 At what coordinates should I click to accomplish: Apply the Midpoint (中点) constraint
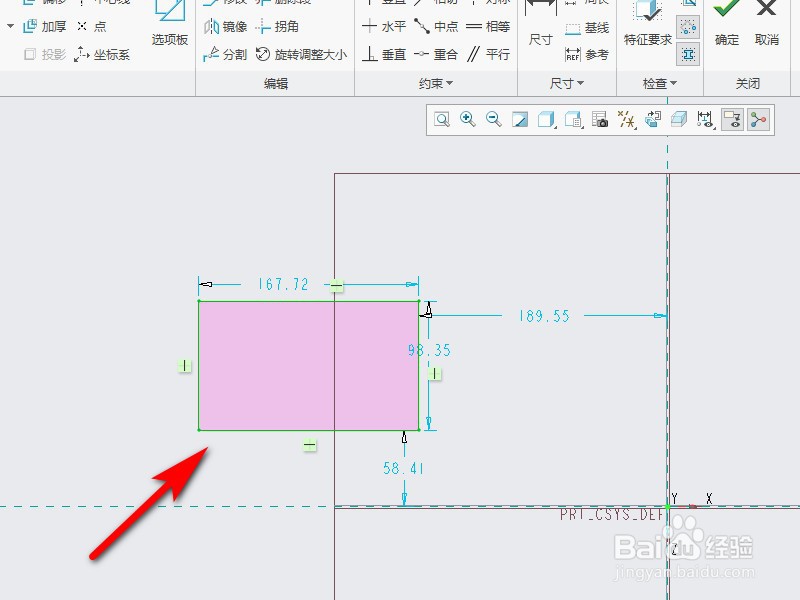coord(436,27)
